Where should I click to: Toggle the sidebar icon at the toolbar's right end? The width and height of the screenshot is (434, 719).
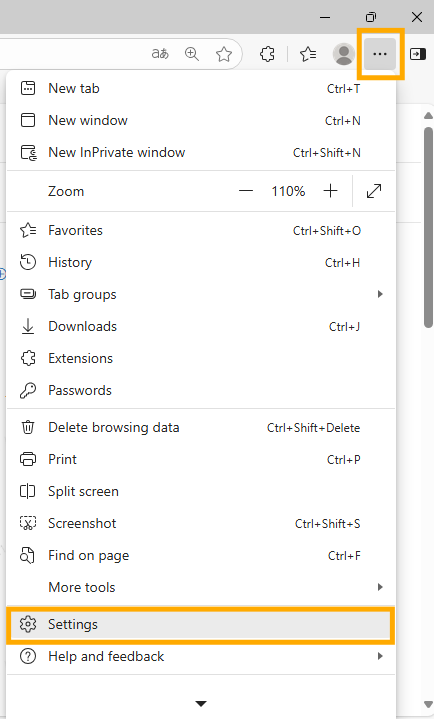pos(417,54)
